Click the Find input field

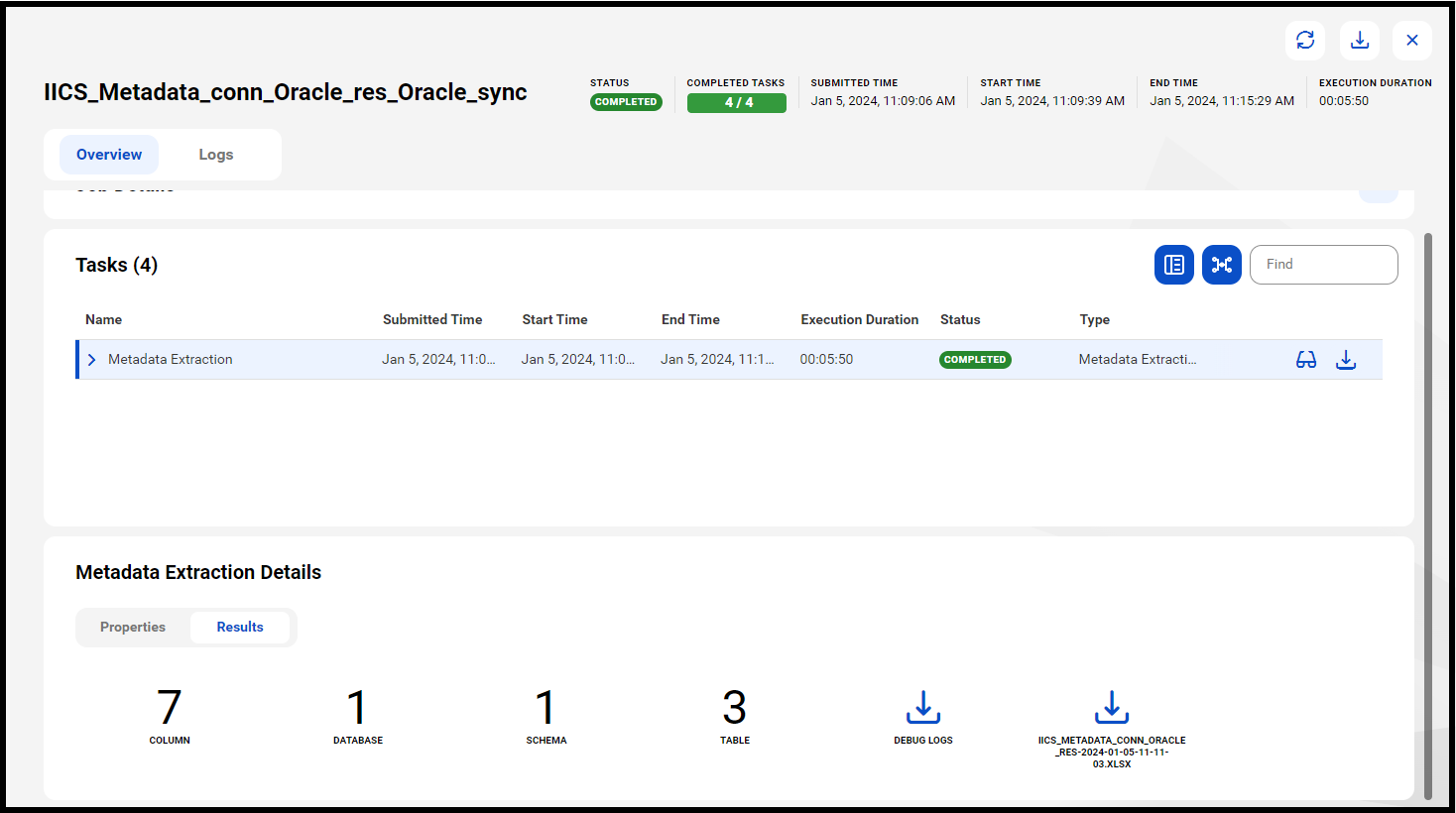point(1324,265)
